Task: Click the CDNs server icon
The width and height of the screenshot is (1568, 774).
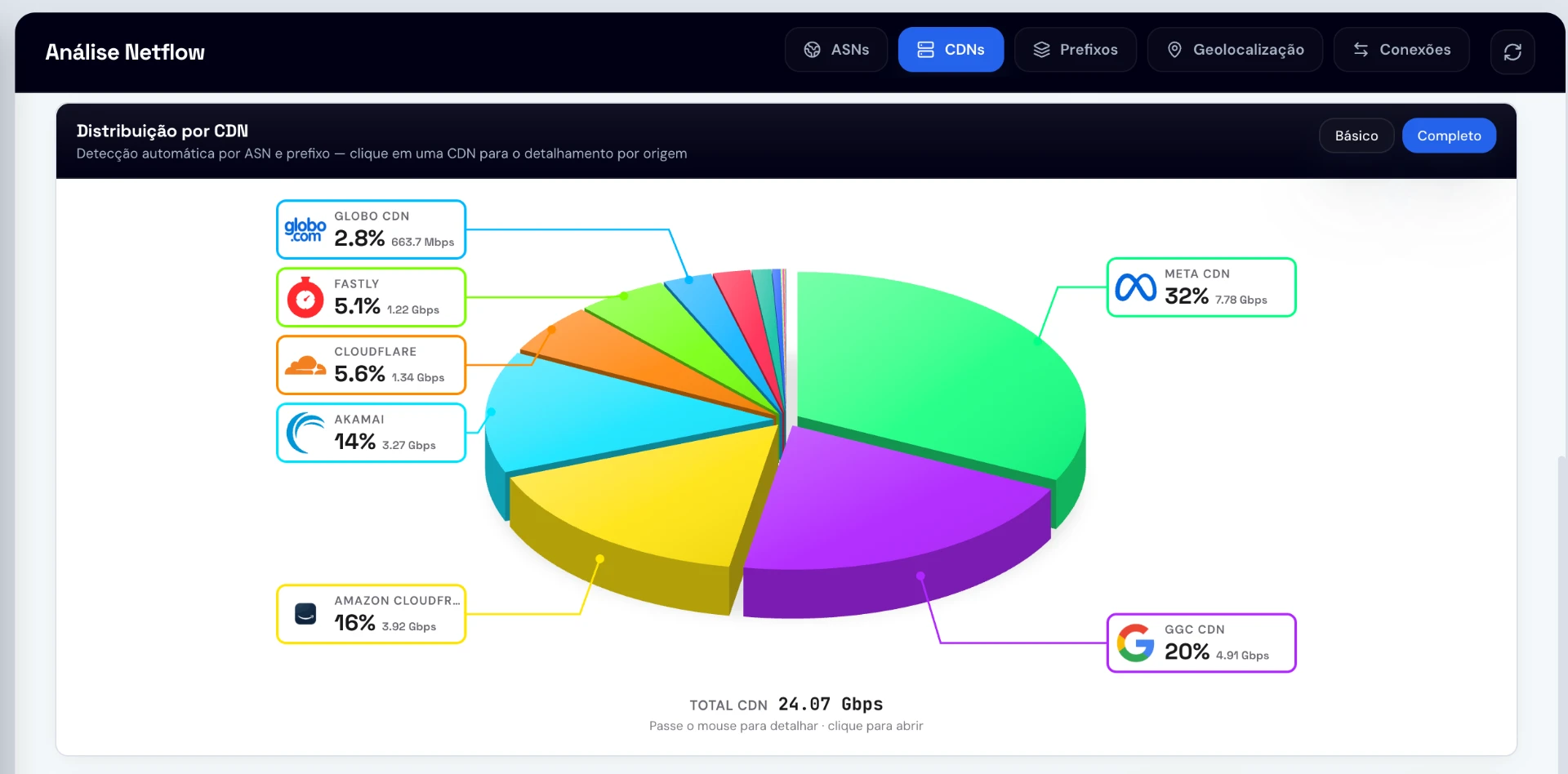Action: (925, 50)
